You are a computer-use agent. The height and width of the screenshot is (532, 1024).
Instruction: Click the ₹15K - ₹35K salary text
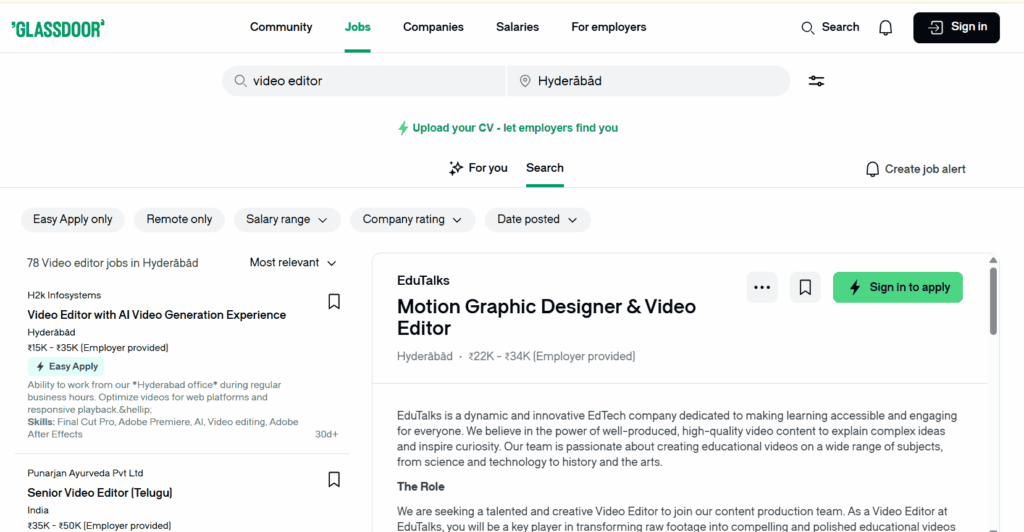[98, 348]
